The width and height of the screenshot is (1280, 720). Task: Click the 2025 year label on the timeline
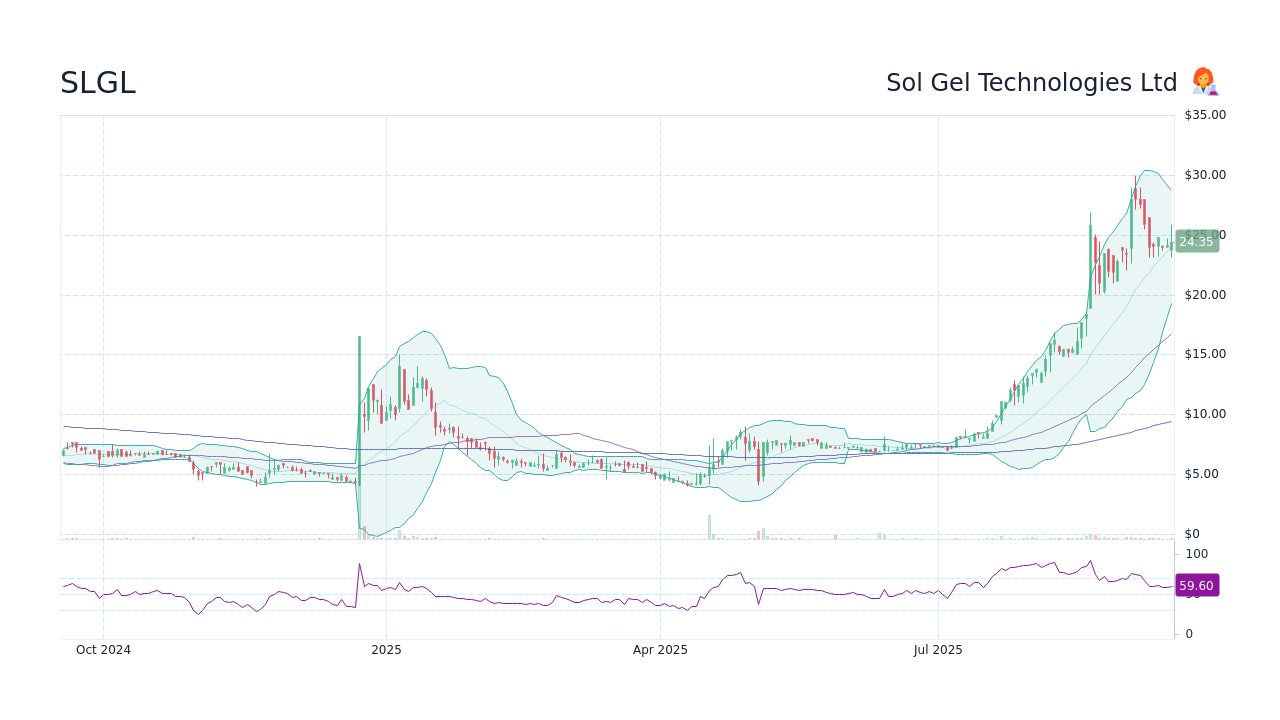click(386, 649)
